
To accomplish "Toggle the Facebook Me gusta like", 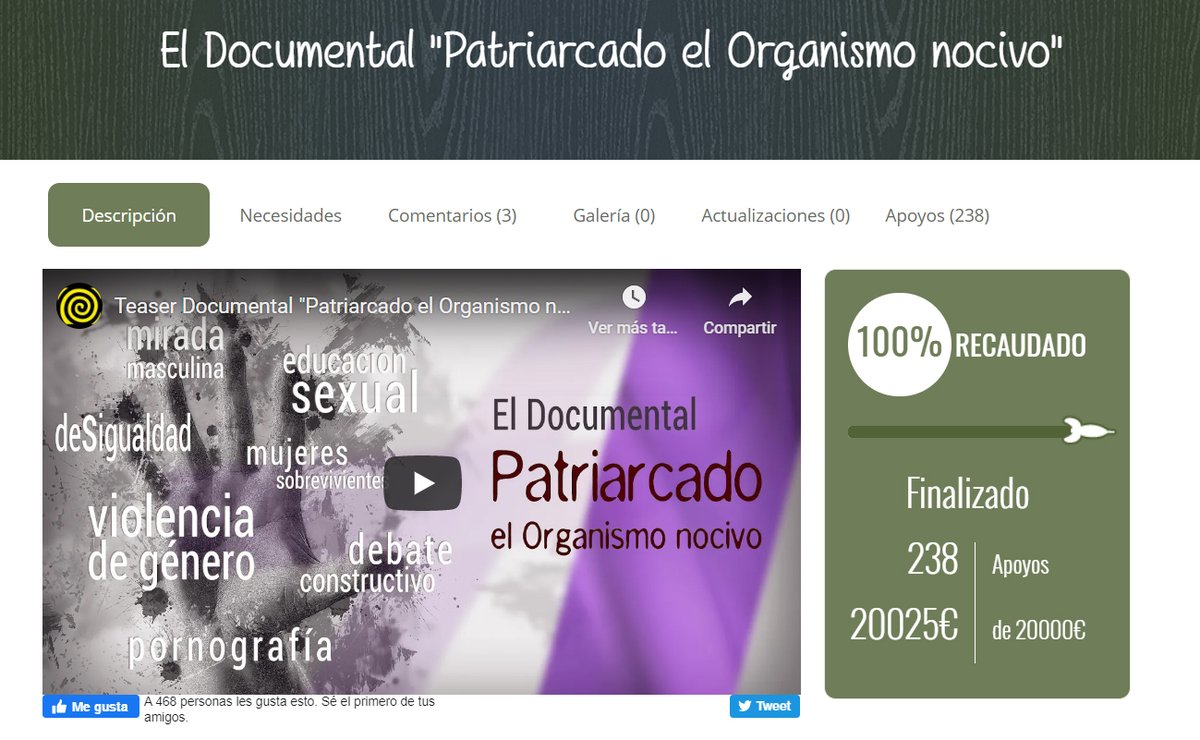I will 90,706.
